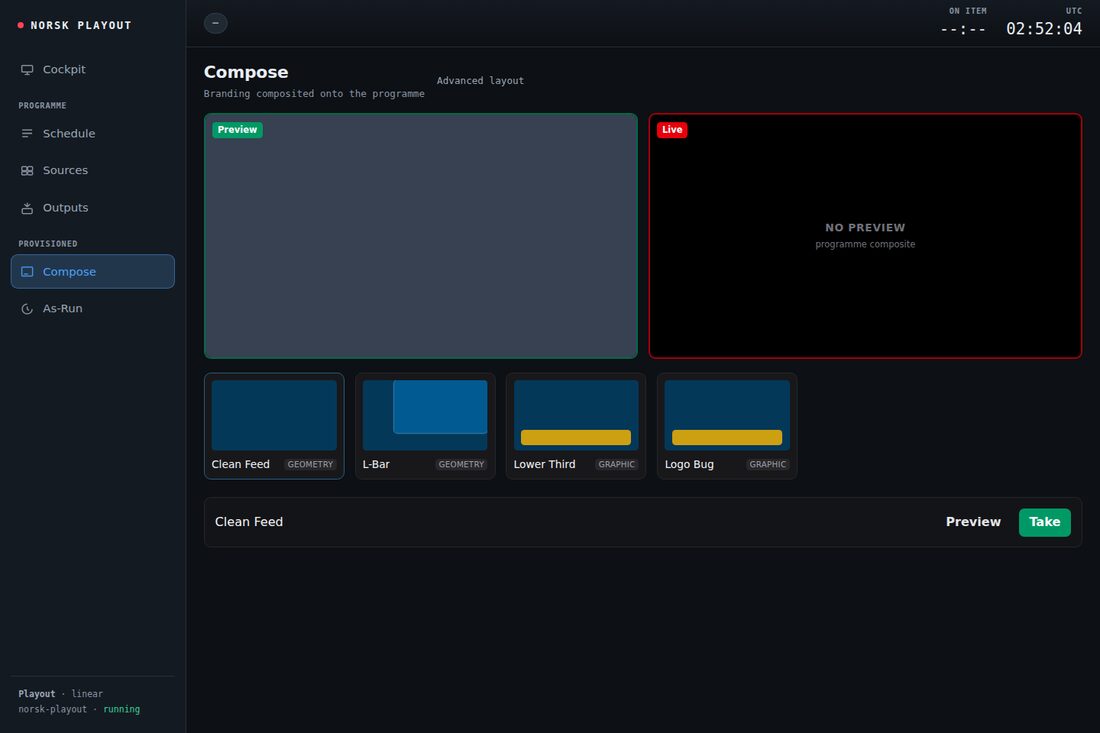The height and width of the screenshot is (733, 1100).
Task: Click the Compose screen icon
Action: coord(27,271)
